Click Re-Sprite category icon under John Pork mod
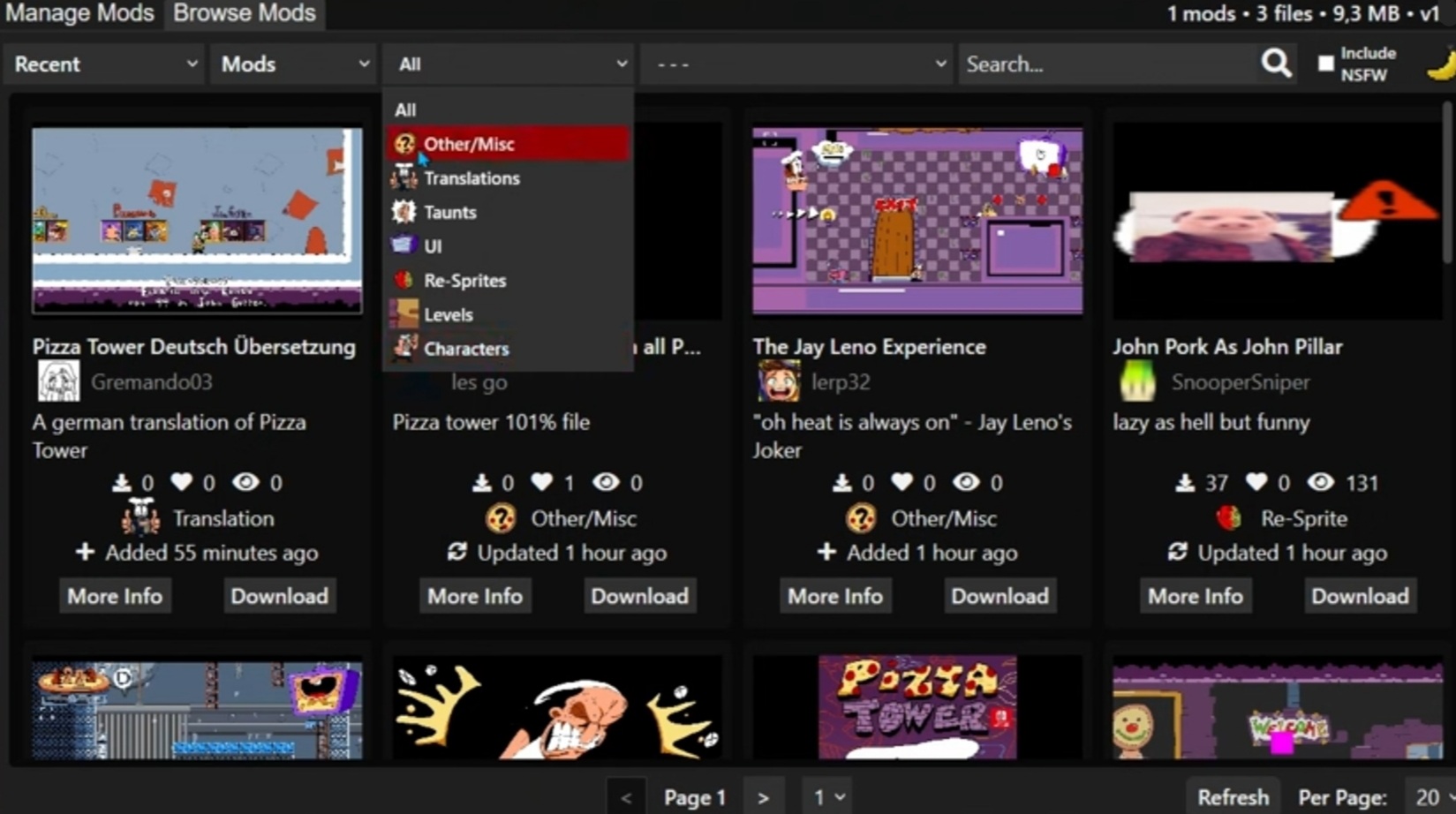Image resolution: width=1456 pixels, height=814 pixels. tap(1229, 518)
